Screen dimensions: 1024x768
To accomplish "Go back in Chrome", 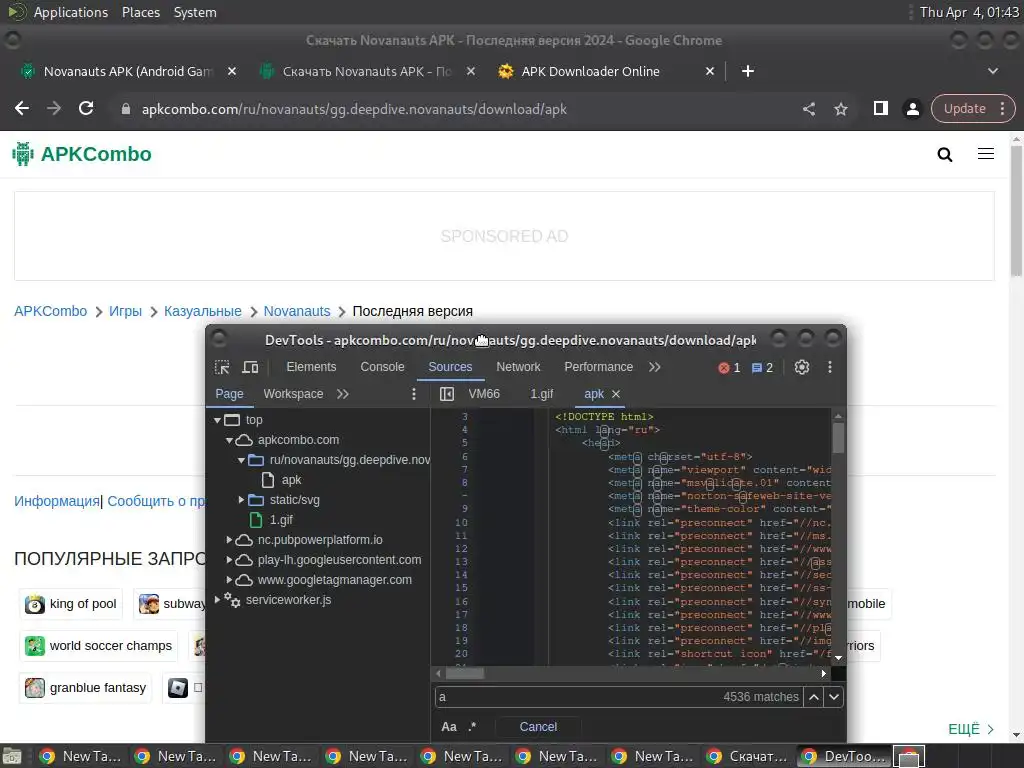I will (22, 108).
